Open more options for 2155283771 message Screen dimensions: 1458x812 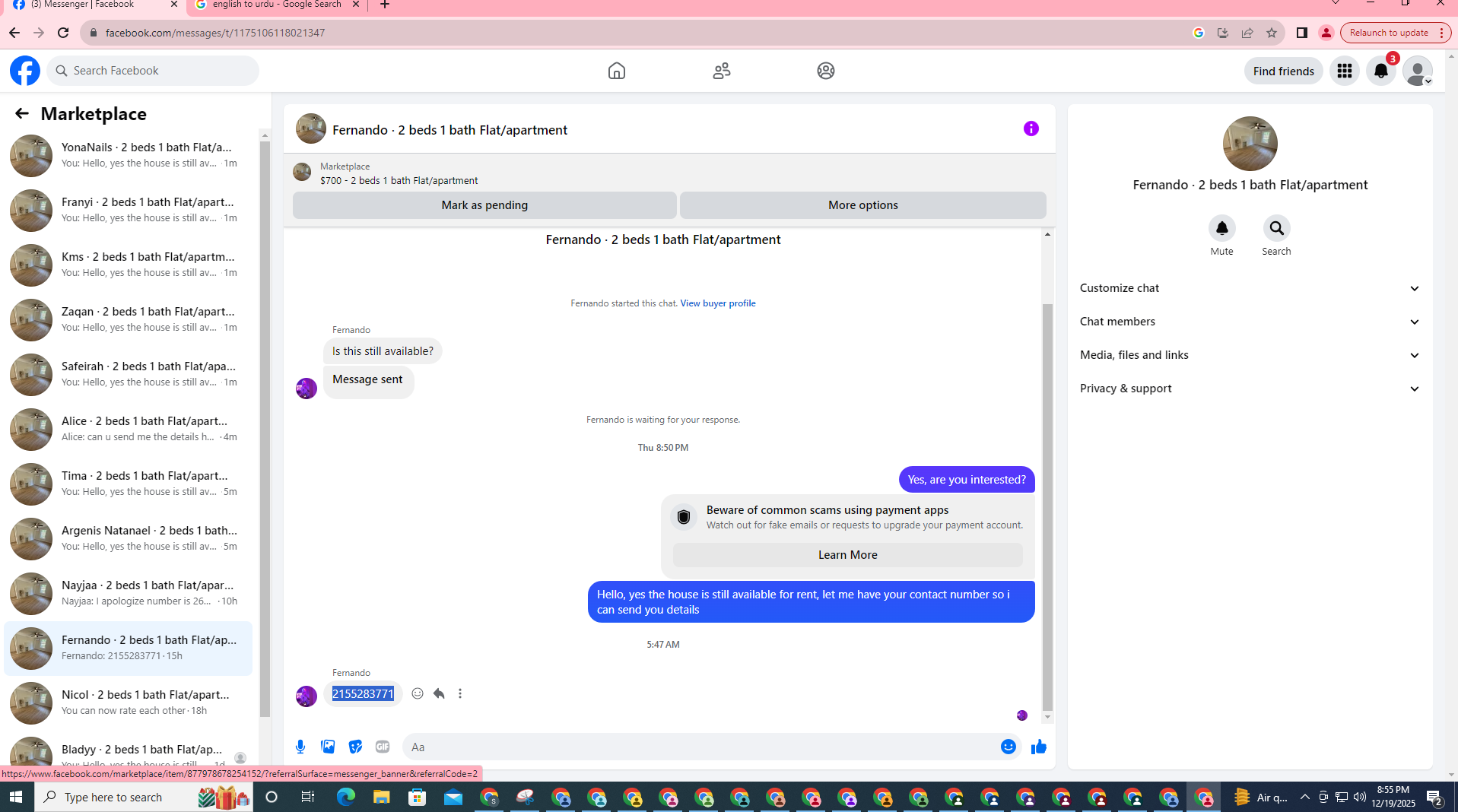460,693
